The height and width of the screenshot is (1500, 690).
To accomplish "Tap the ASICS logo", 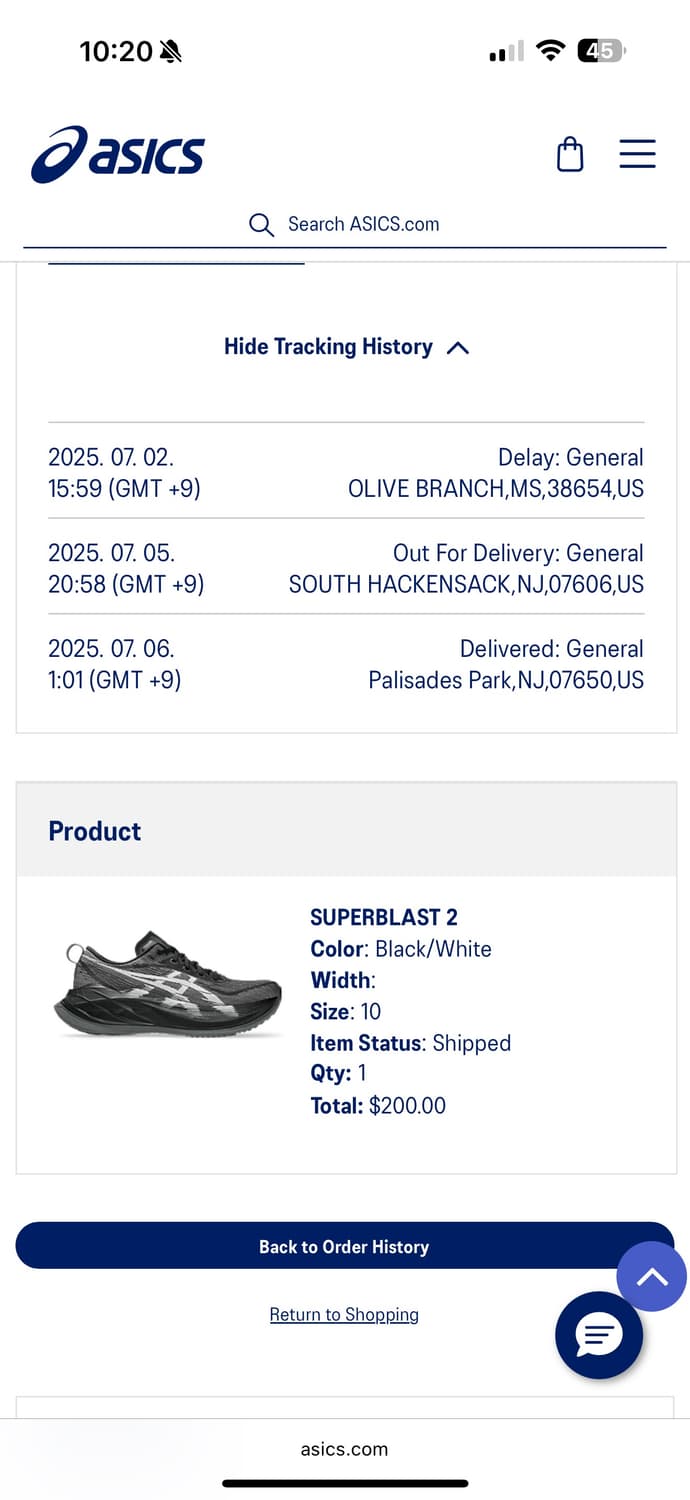I will [x=118, y=155].
